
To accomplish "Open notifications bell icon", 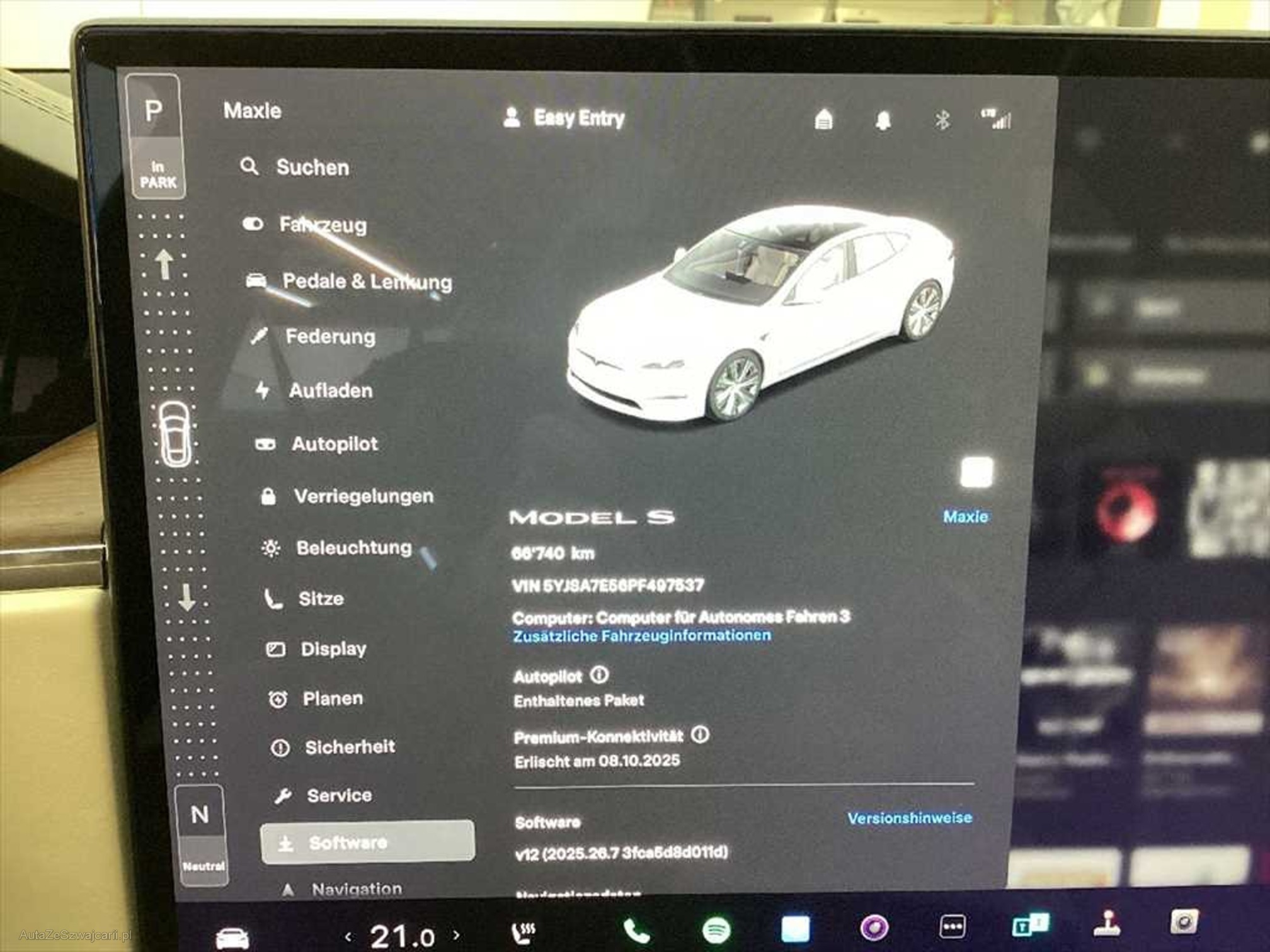I will [883, 120].
